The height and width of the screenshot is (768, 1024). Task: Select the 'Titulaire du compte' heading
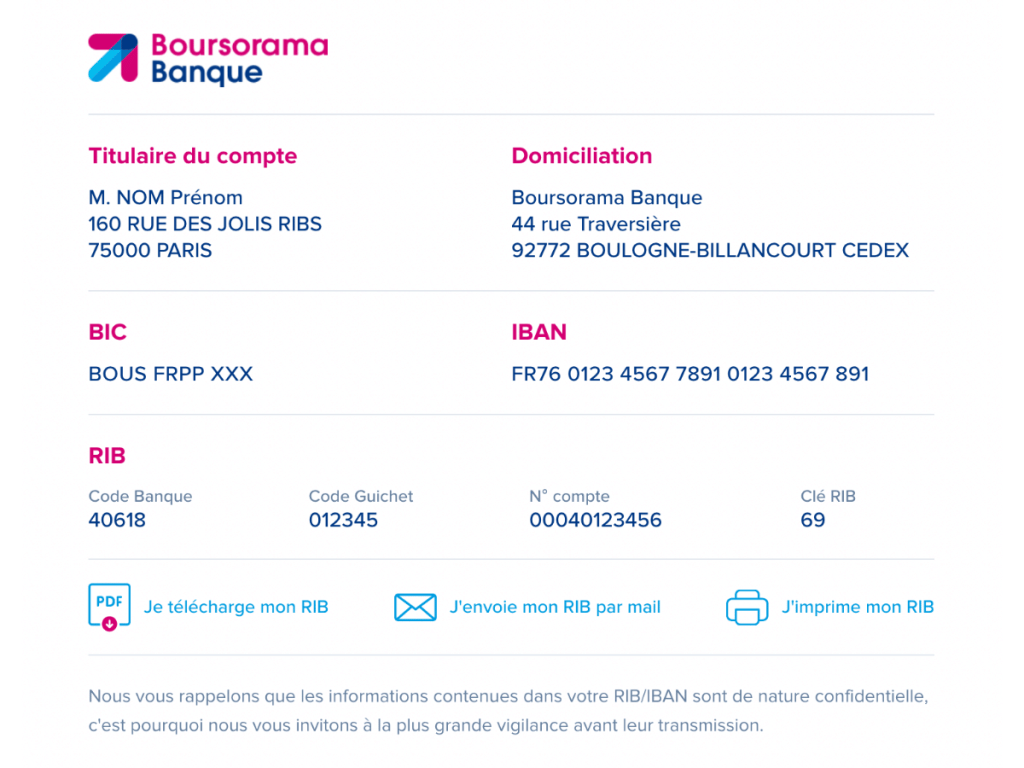pos(193,156)
